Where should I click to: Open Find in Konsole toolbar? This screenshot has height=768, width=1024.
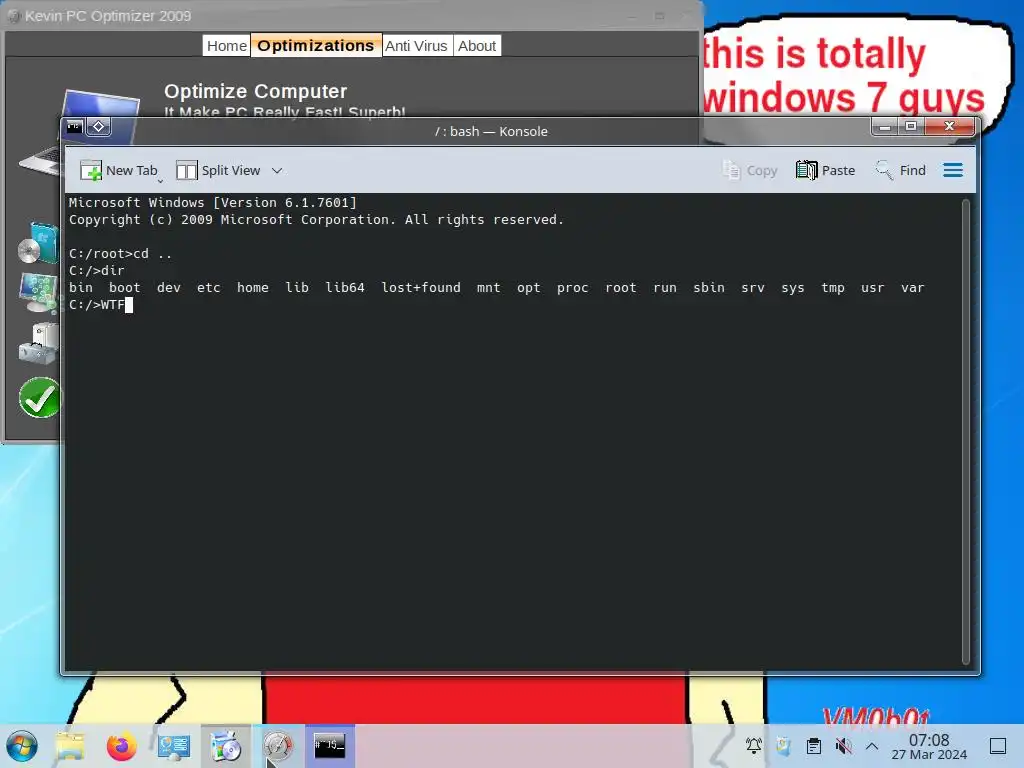(901, 170)
